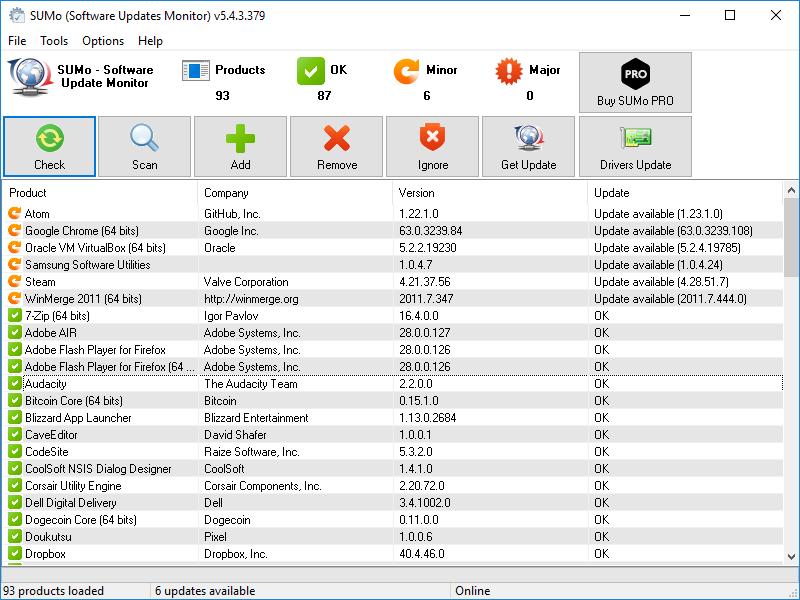Viewport: 800px width, 600px height.
Task: Click the red X Remove button
Action: coord(337,147)
